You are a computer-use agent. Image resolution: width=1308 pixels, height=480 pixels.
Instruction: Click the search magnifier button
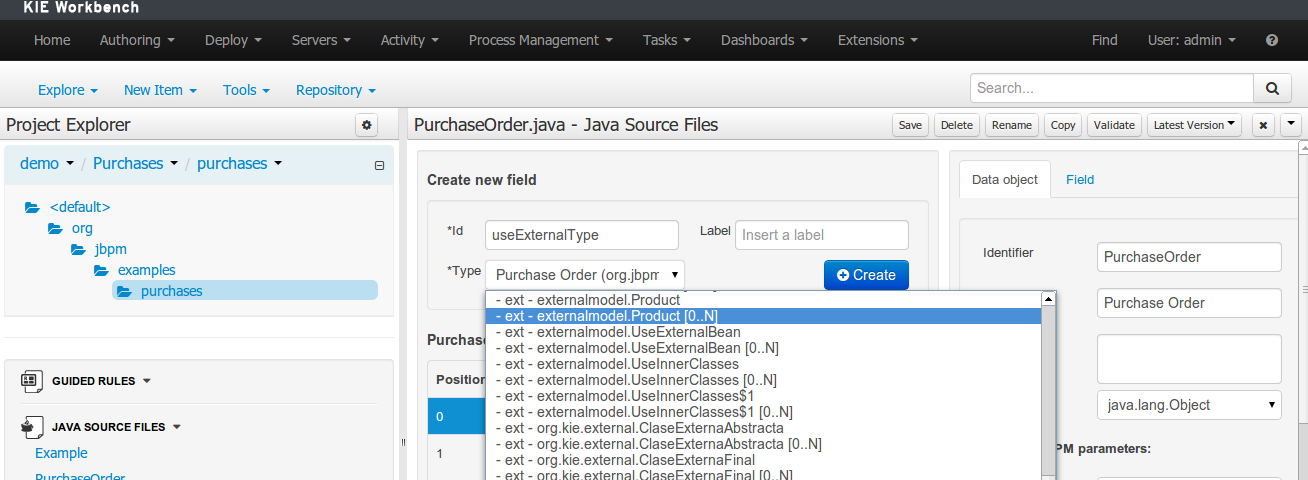(1272, 88)
